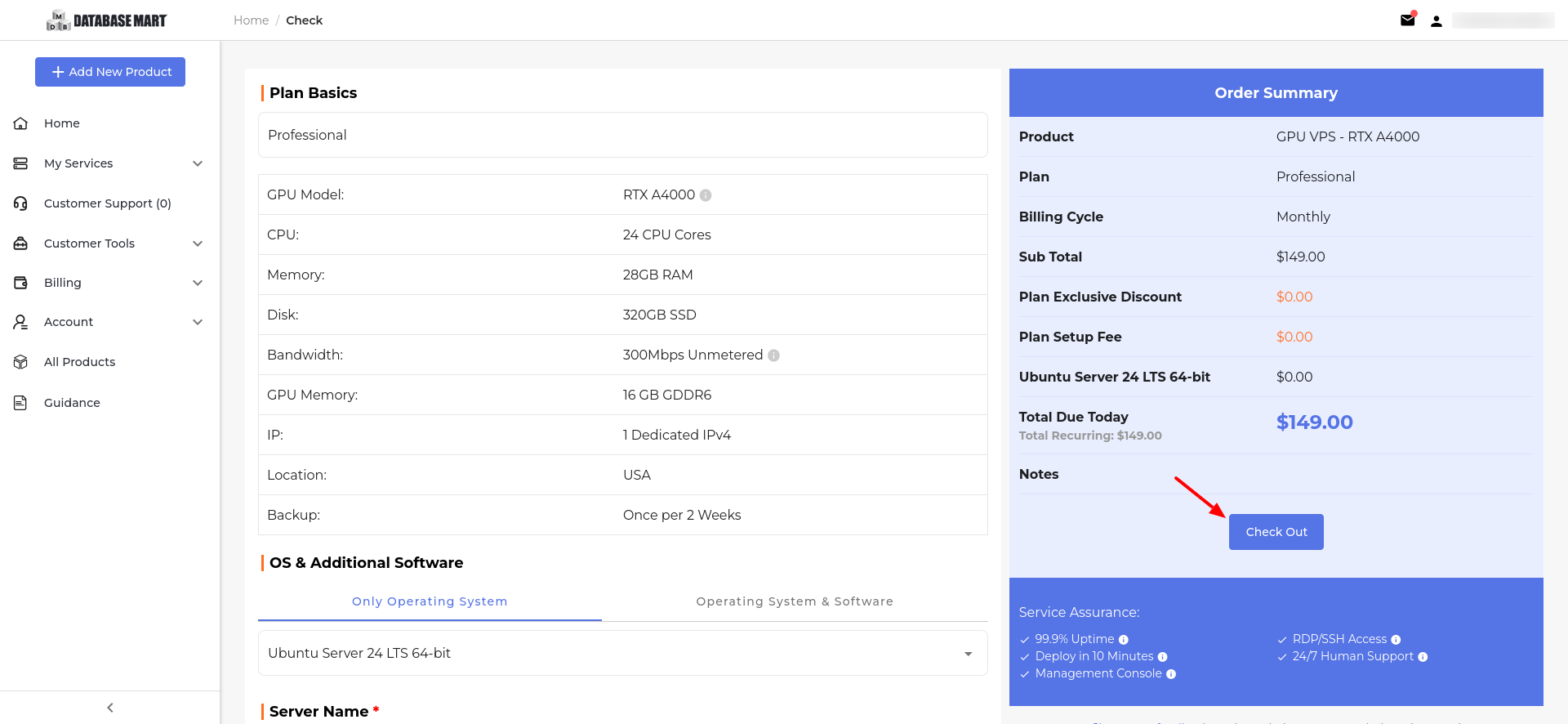This screenshot has height=724, width=1568.
Task: Open All Products menu item
Action: [80, 362]
